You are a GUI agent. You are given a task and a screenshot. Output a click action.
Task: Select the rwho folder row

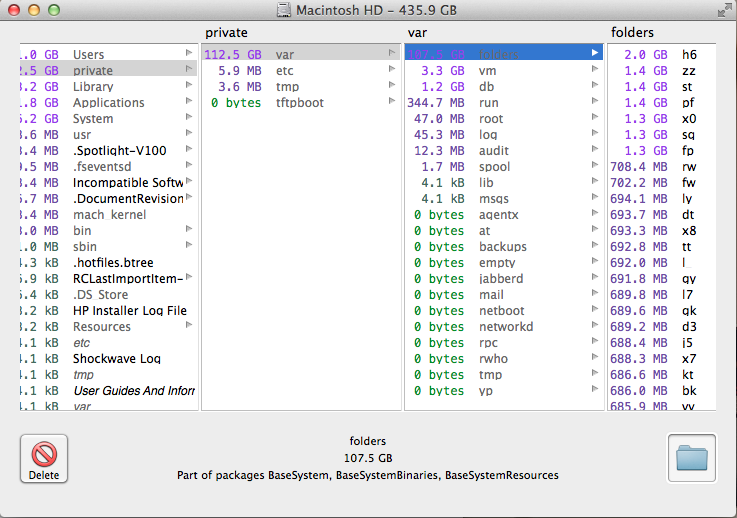click(504, 358)
